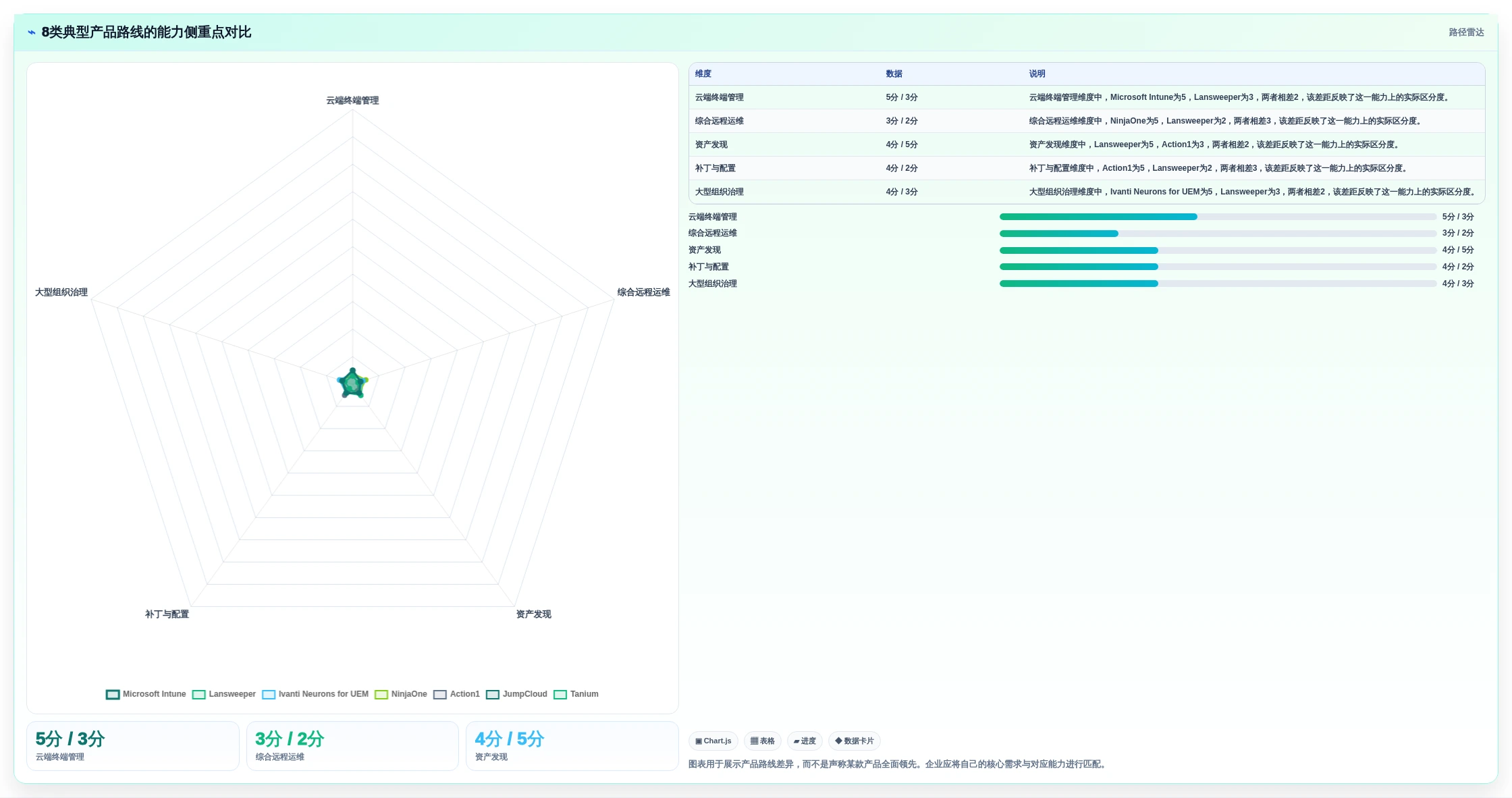Viewport: 1512px width, 798px height.
Task: Toggle JumpCloud legend series
Action: pyautogui.click(x=517, y=694)
